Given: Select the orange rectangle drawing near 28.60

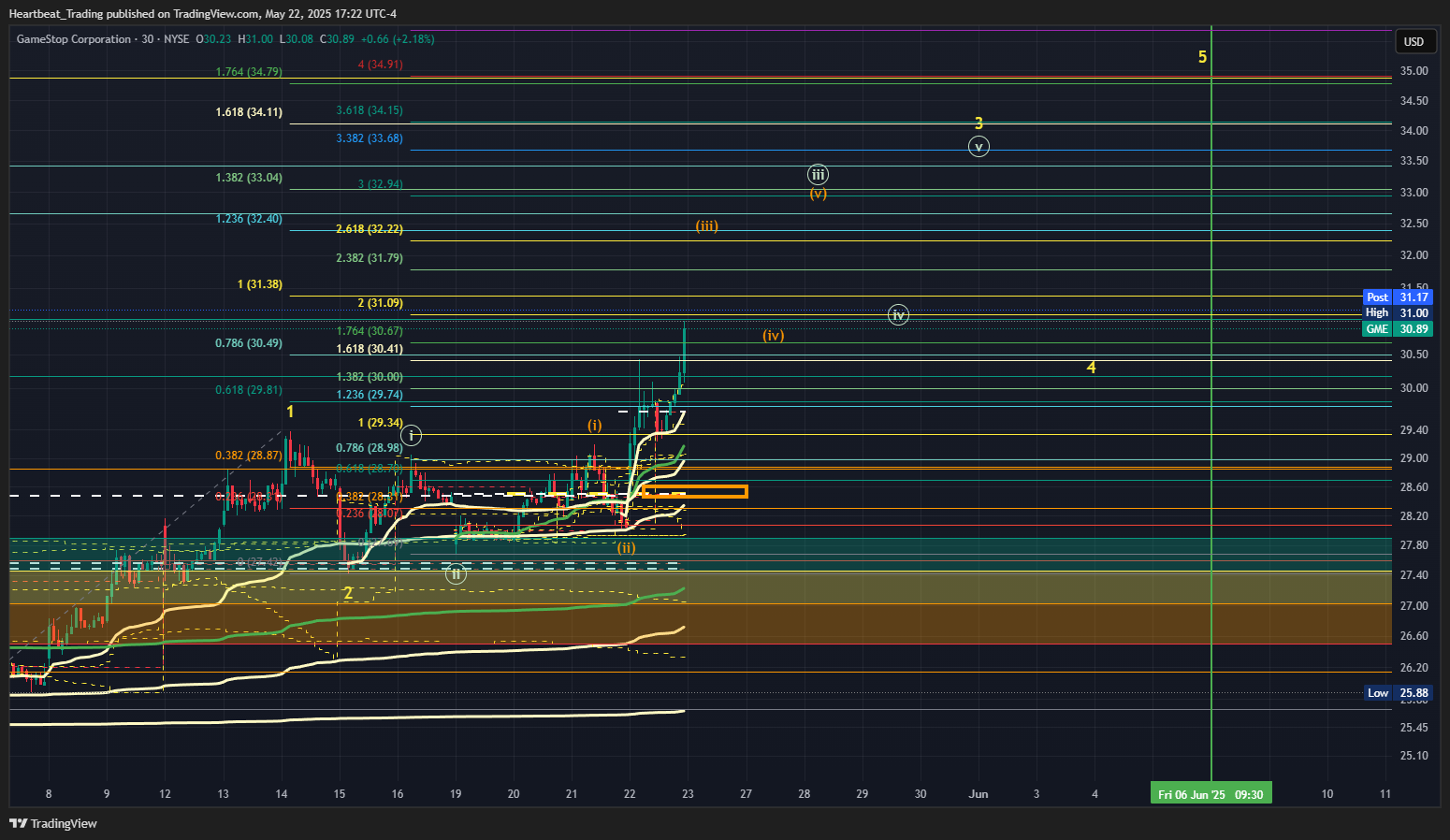Looking at the screenshot, I should 694,491.
